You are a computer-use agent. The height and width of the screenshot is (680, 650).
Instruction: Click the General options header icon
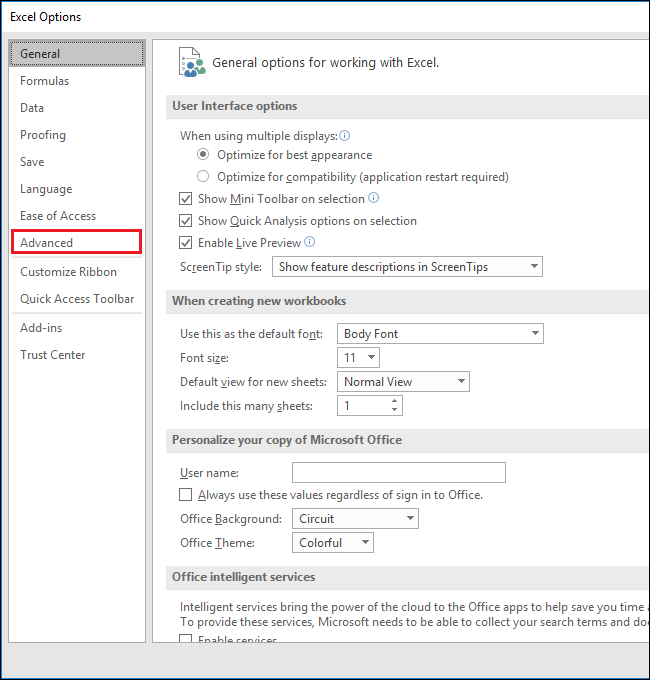pyautogui.click(x=192, y=62)
